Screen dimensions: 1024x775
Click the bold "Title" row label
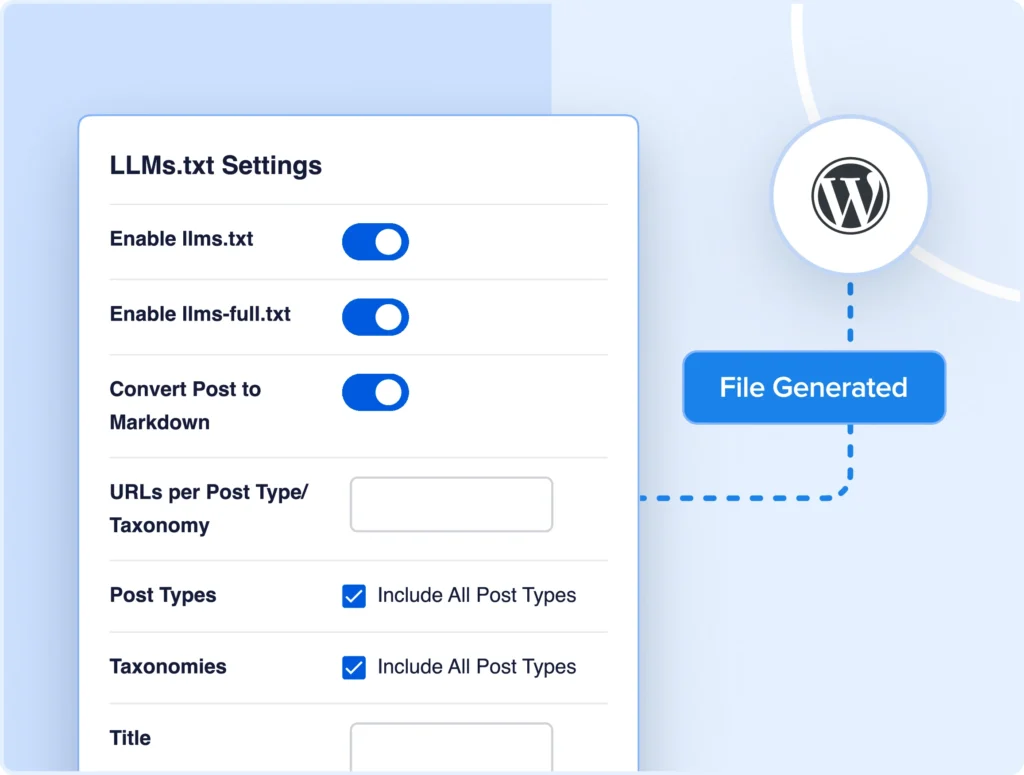pyautogui.click(x=130, y=738)
